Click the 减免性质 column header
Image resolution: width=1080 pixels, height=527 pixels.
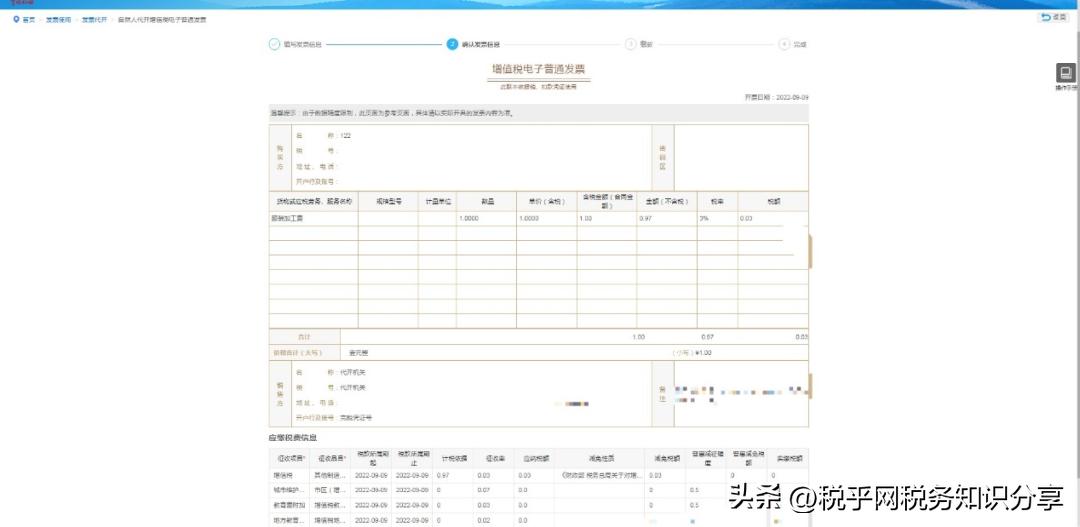click(x=597, y=458)
